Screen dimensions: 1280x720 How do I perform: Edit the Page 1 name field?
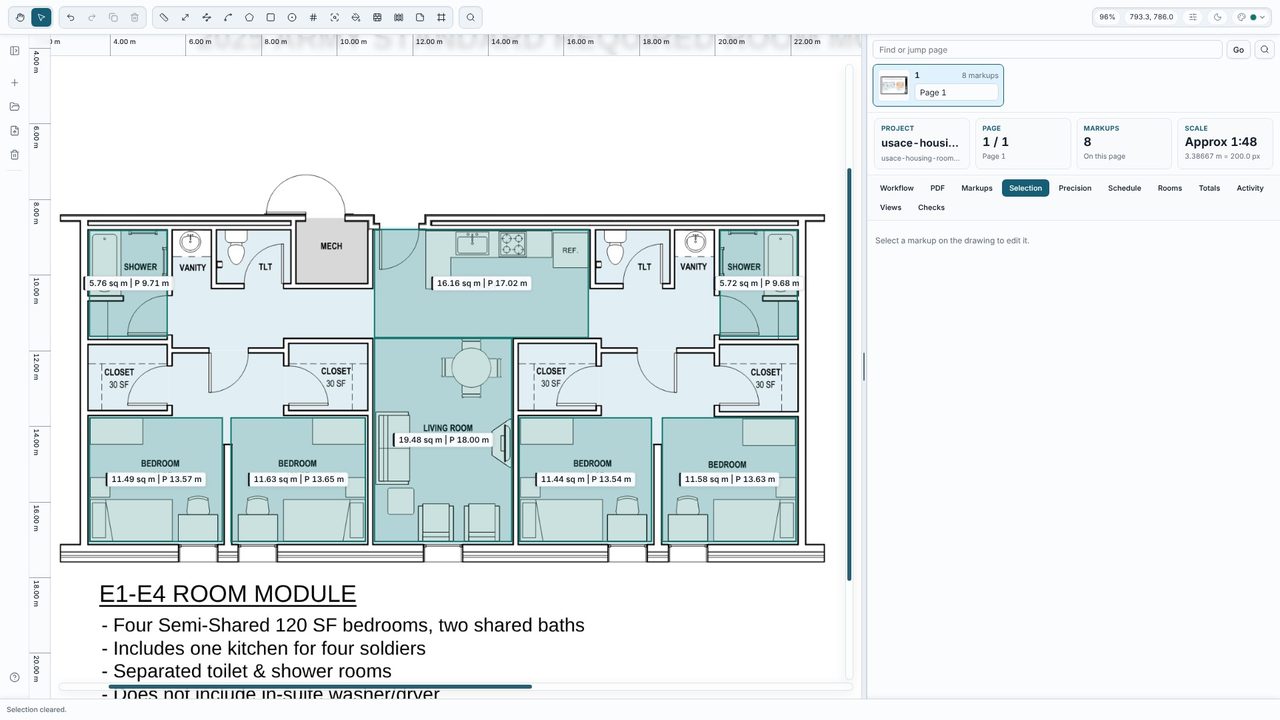point(956,92)
